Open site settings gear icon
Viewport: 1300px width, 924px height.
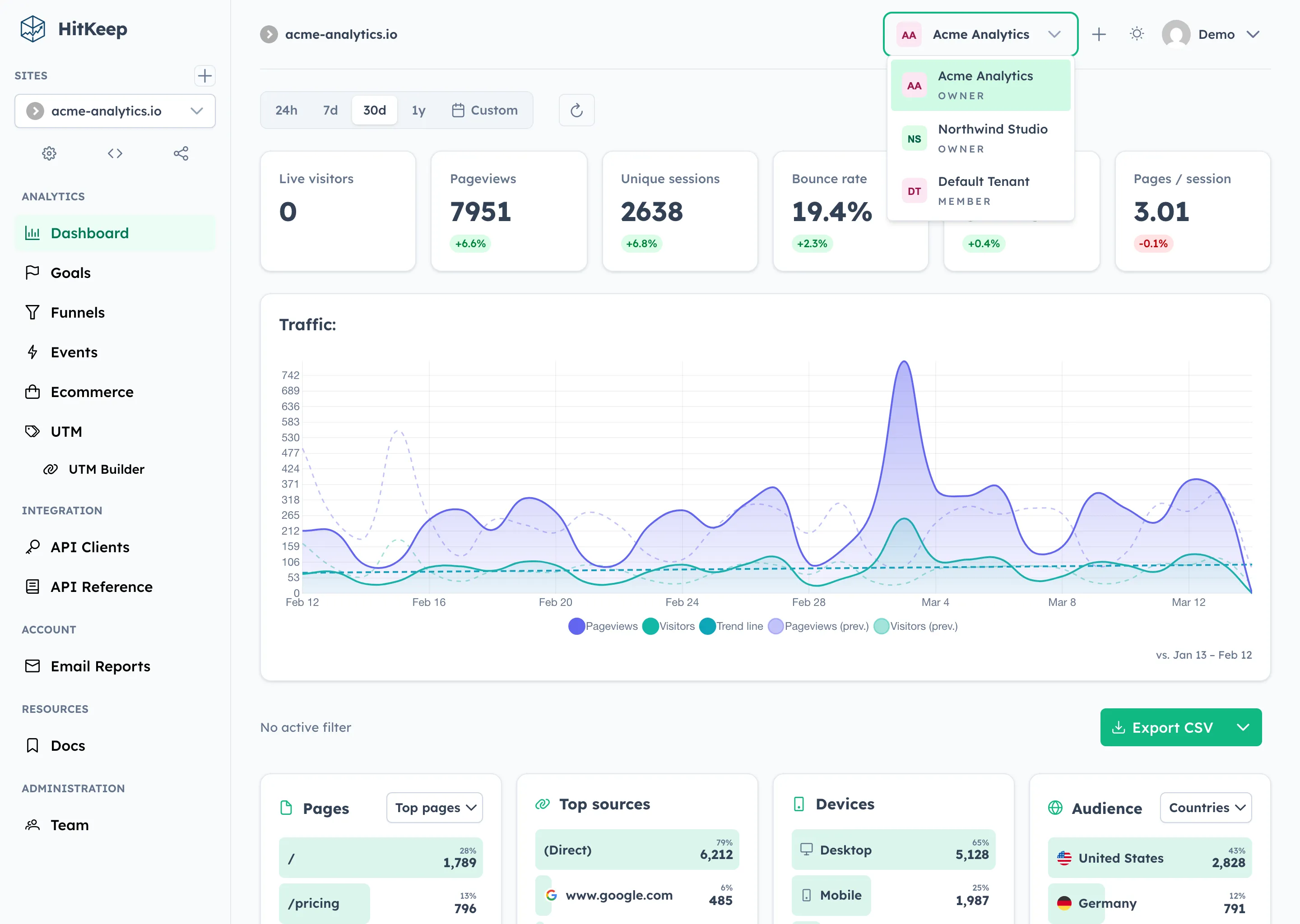[x=49, y=153]
